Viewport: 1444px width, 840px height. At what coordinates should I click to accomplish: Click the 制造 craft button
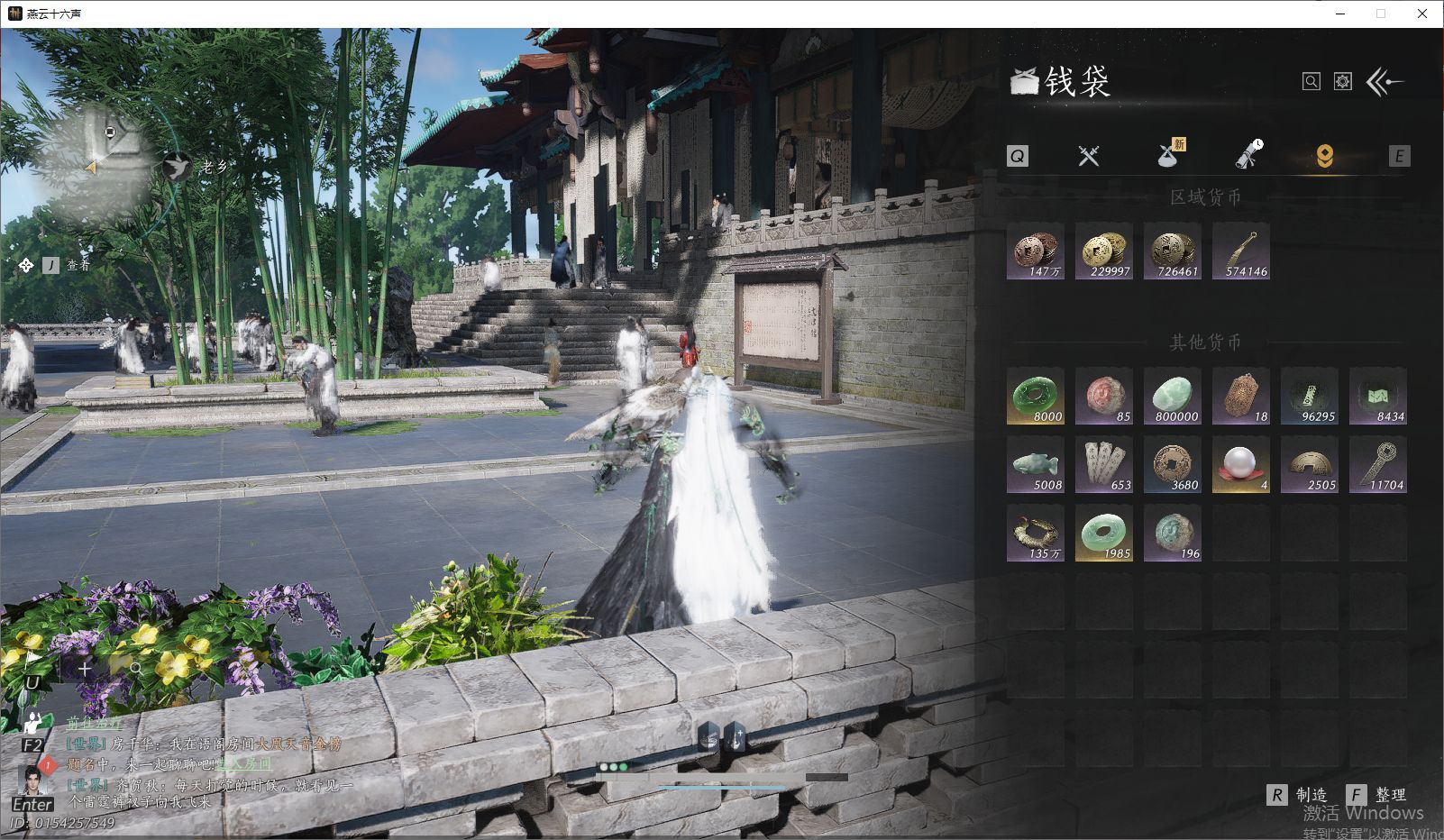coord(1298,794)
